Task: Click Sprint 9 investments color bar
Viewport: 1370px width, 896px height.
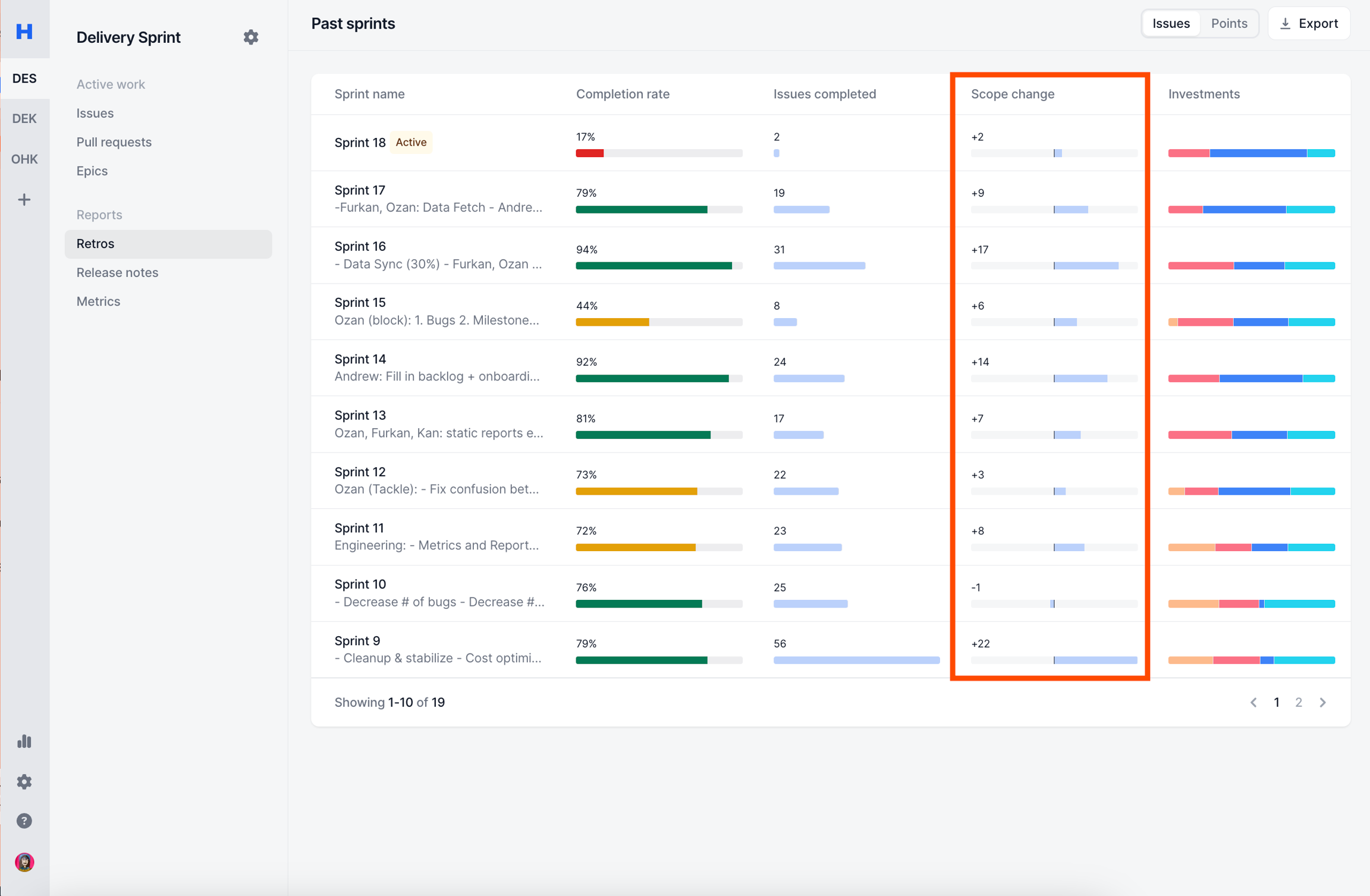Action: coord(1251,660)
